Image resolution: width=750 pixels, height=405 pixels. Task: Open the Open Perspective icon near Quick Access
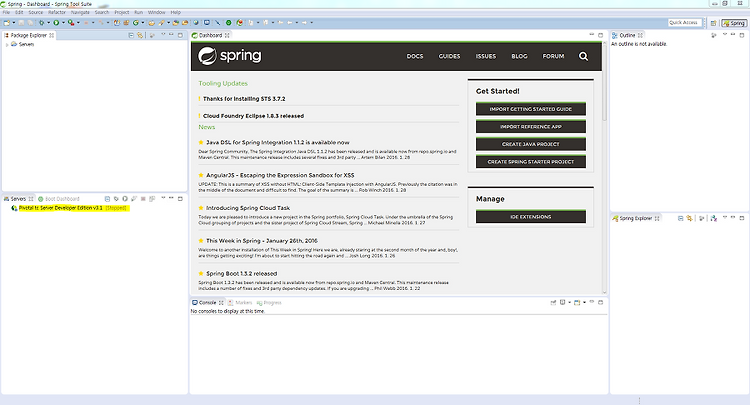pos(713,22)
